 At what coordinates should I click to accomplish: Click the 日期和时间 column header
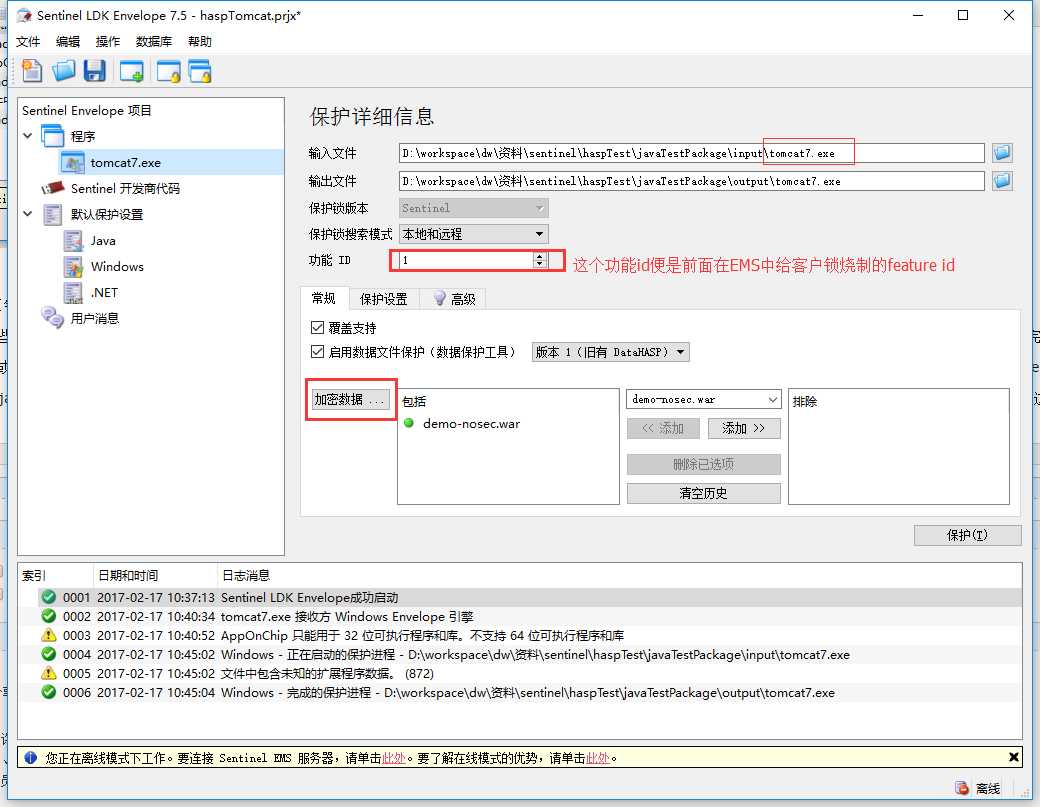(128, 575)
